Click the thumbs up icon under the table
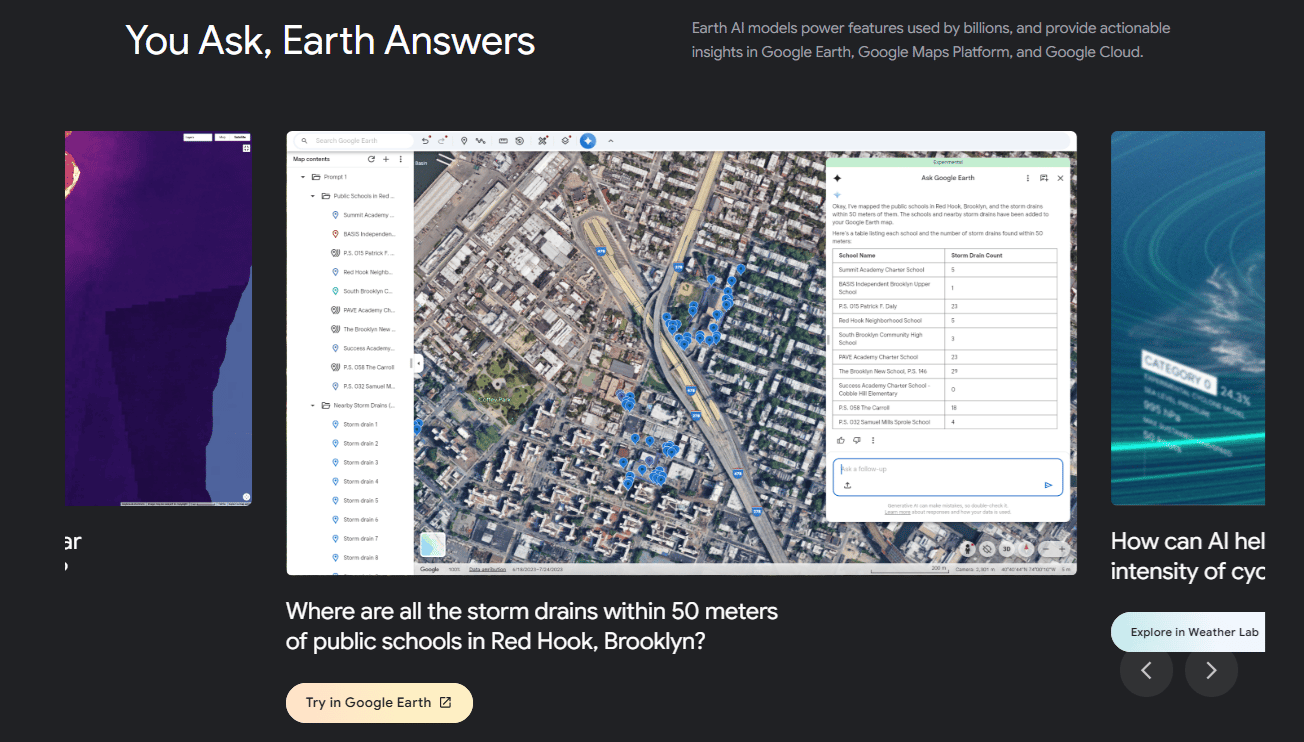 841,440
